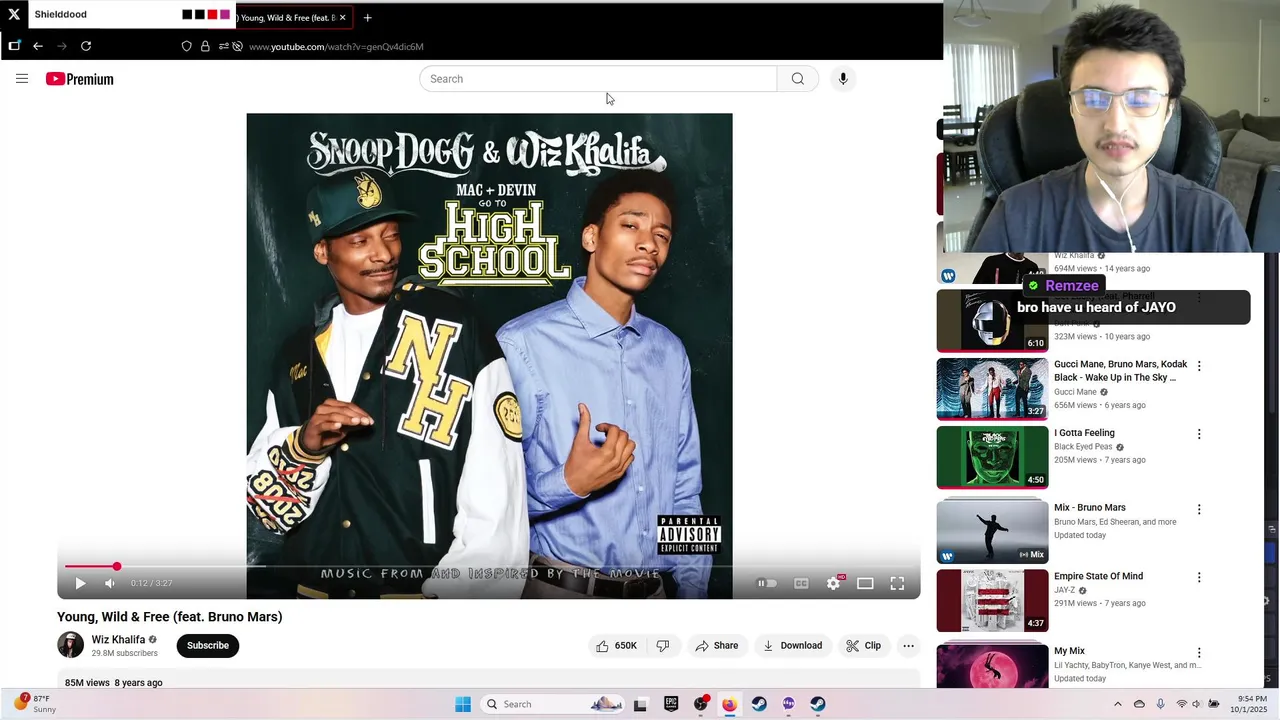Click the Gucci Mane channel name

pyautogui.click(x=1075, y=392)
